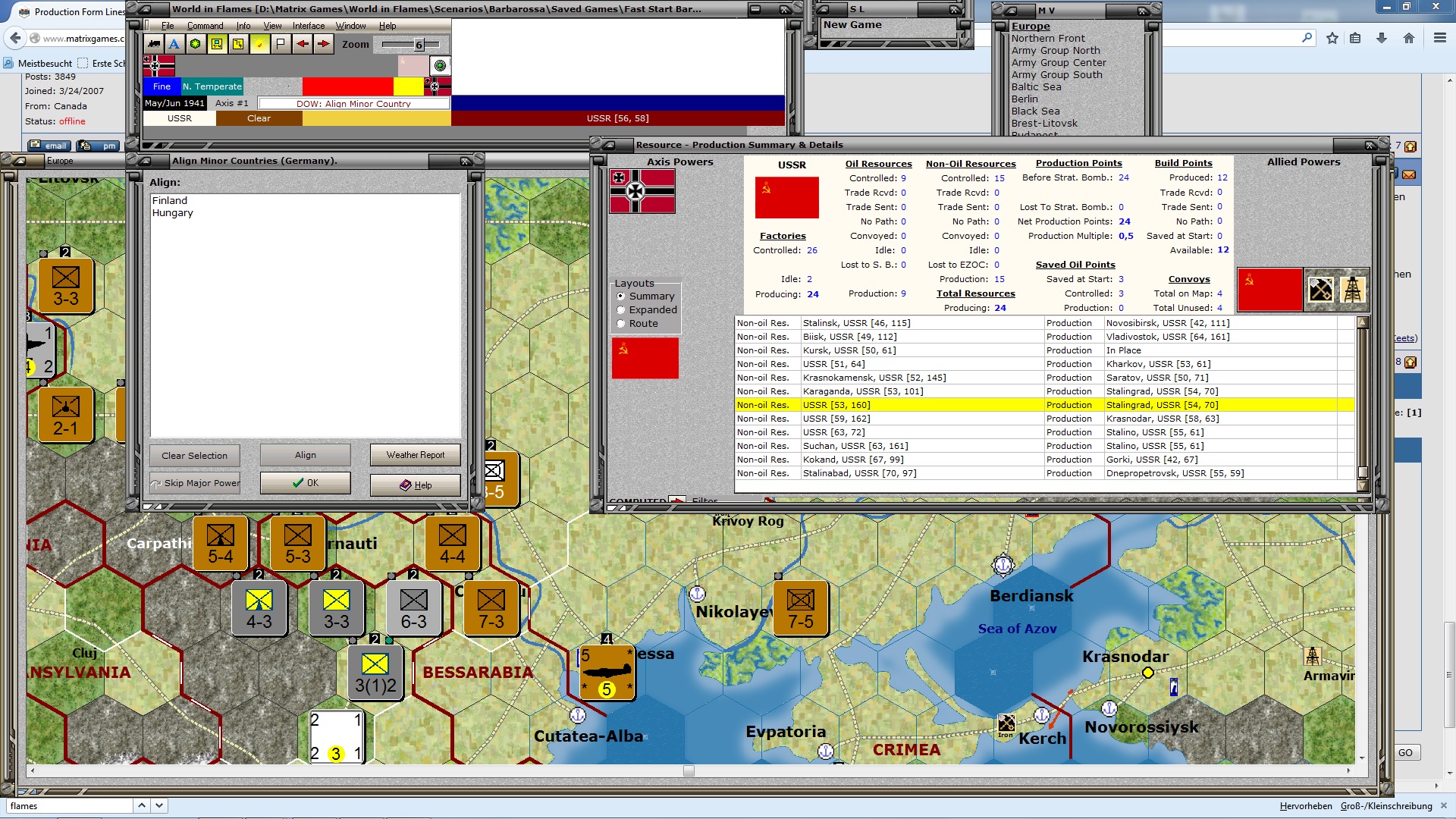Click the oil derrick icon under Allied Powers
Viewport: 1456px width, 819px height.
[1354, 289]
